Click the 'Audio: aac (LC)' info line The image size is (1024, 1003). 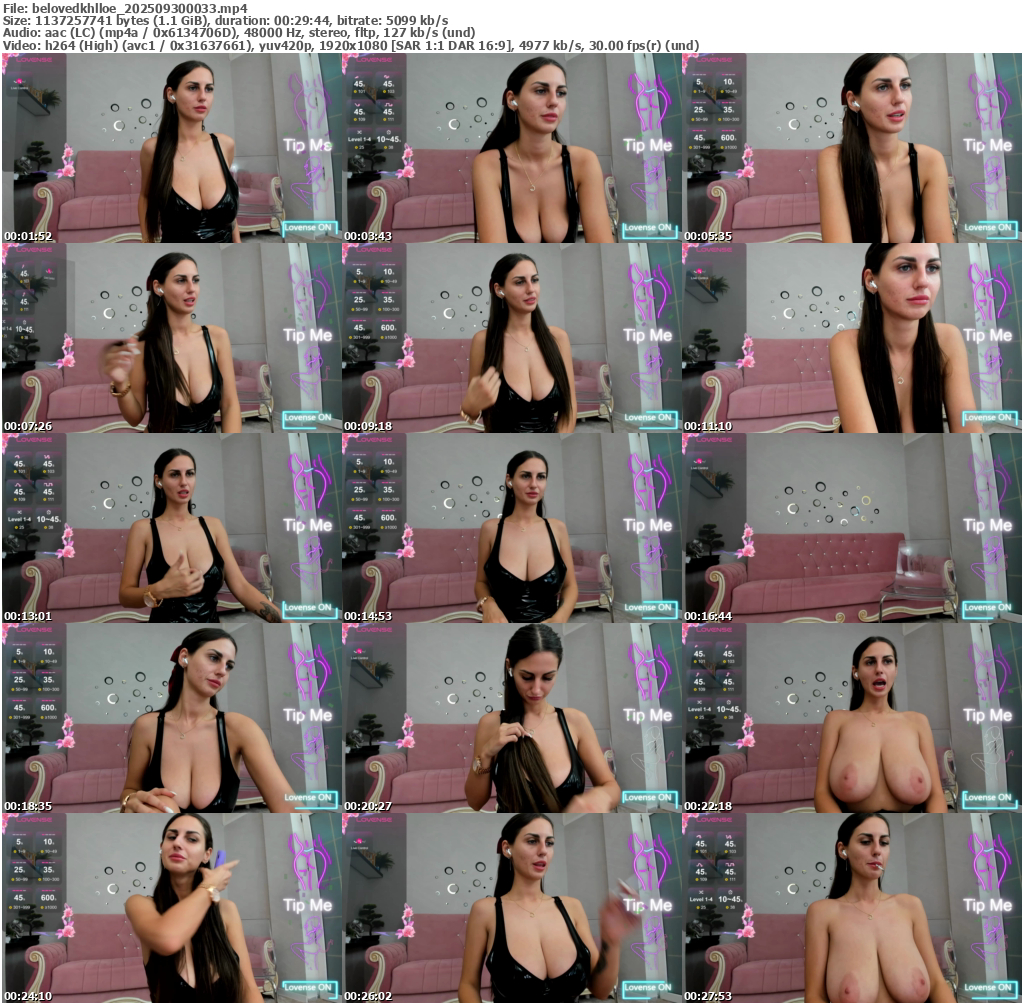pos(239,33)
